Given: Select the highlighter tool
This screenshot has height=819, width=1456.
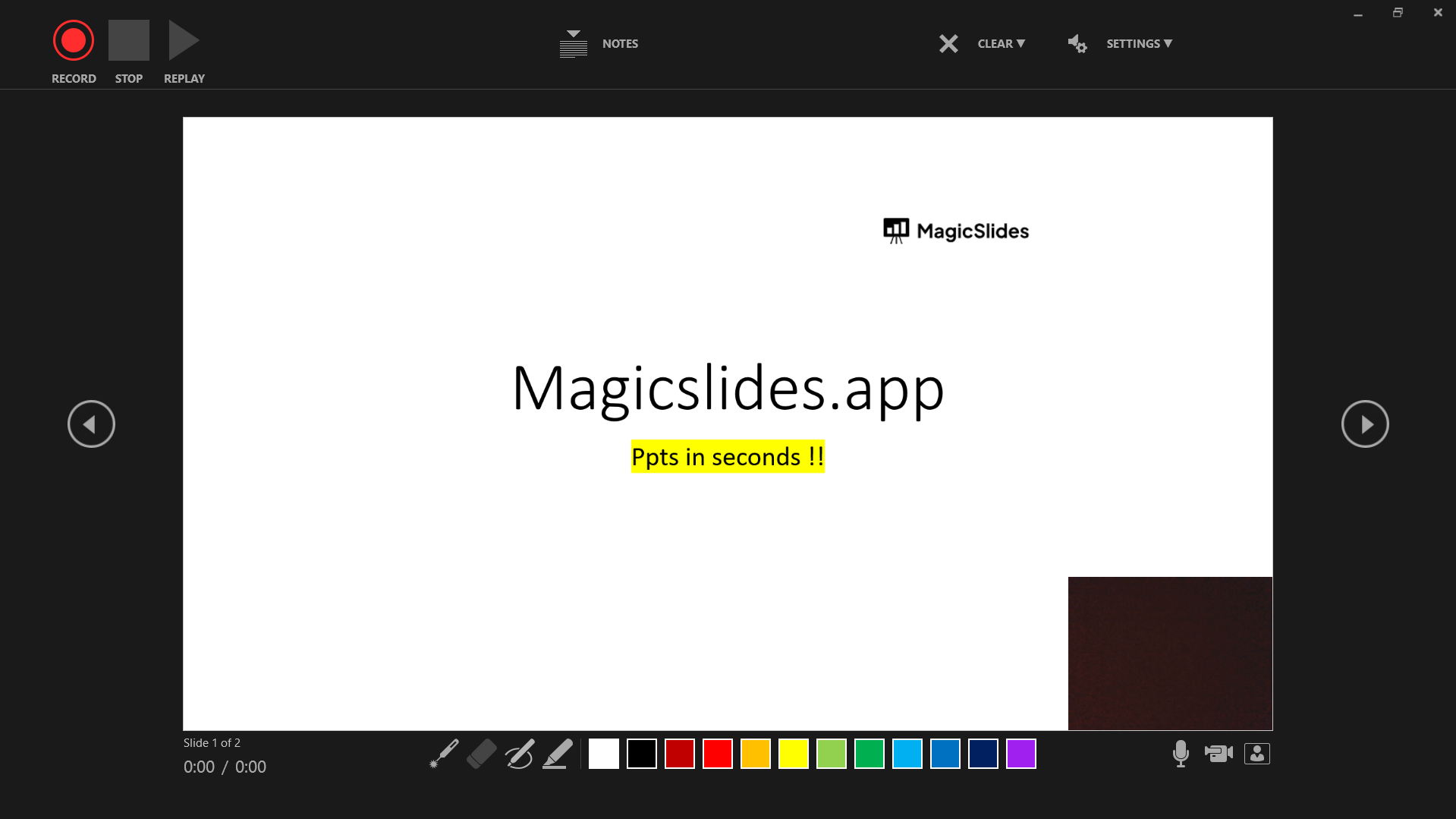Looking at the screenshot, I should coord(558,753).
